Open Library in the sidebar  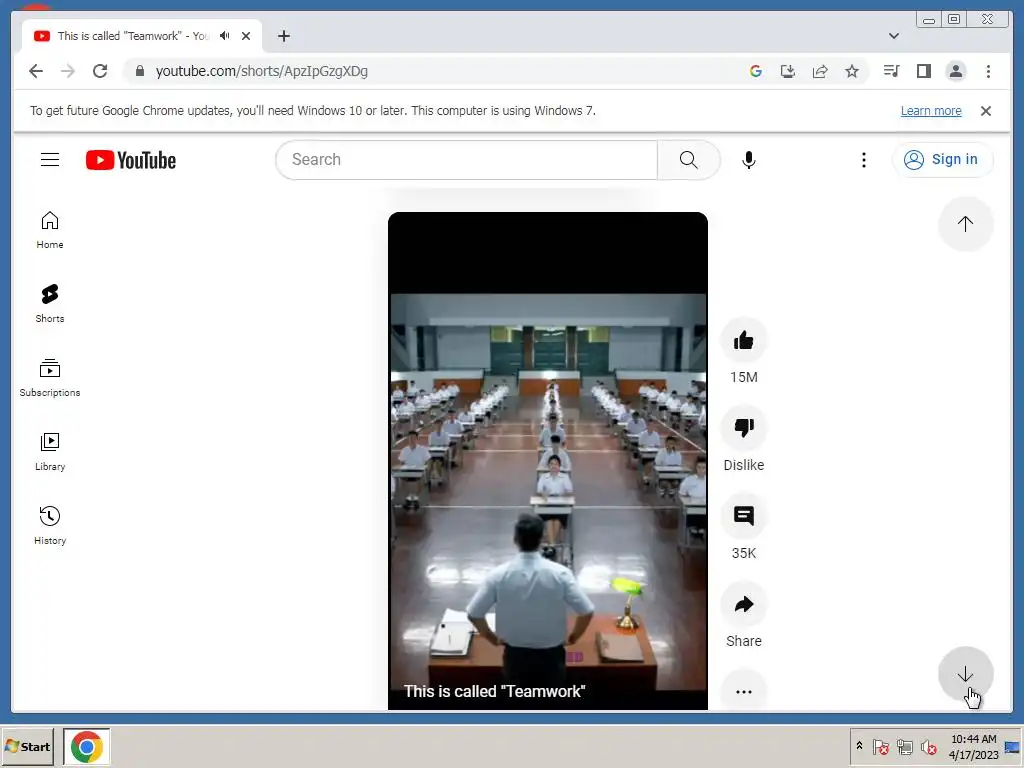[50, 452]
